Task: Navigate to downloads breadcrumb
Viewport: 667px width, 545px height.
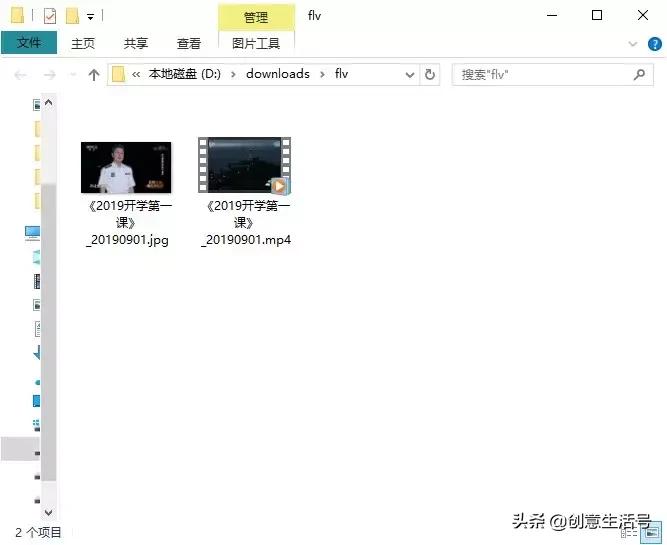Action: (278, 74)
